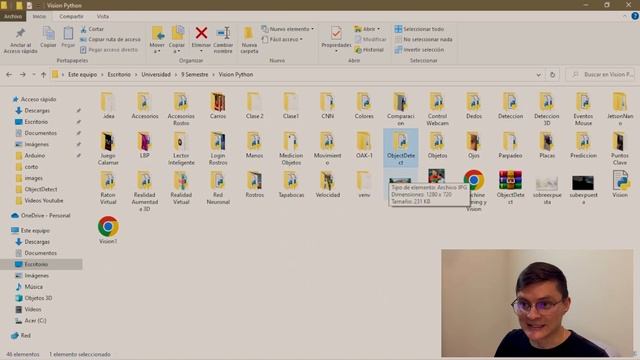The height and width of the screenshot is (360, 640).
Task: Click No seleccionar nada
Action: 424,39
